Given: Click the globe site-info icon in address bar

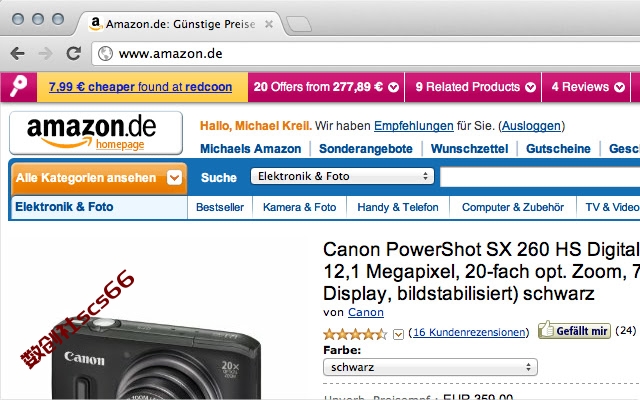Looking at the screenshot, I should pyautogui.click(x=105, y=53).
